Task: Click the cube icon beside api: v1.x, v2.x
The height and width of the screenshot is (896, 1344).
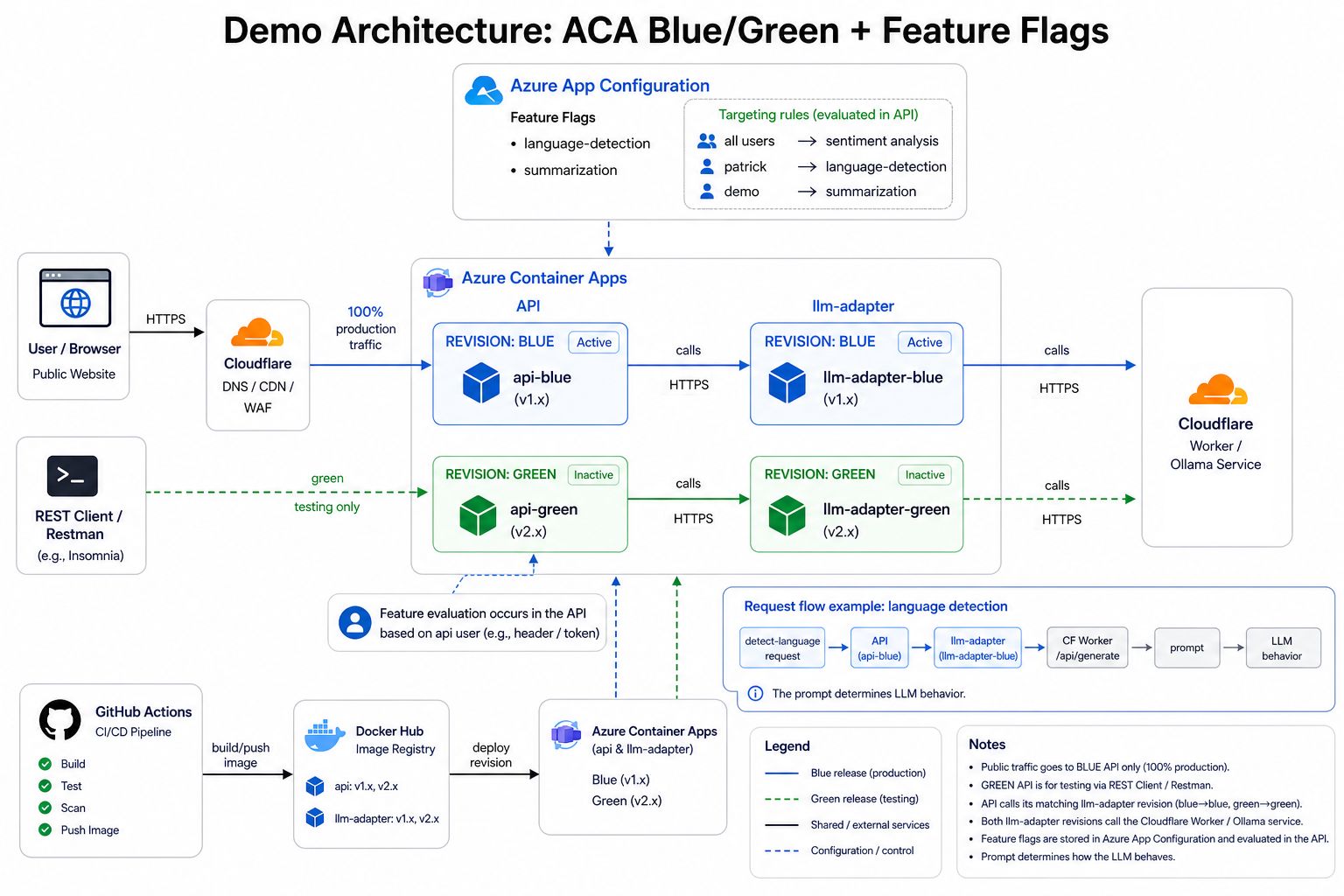Action: (315, 786)
